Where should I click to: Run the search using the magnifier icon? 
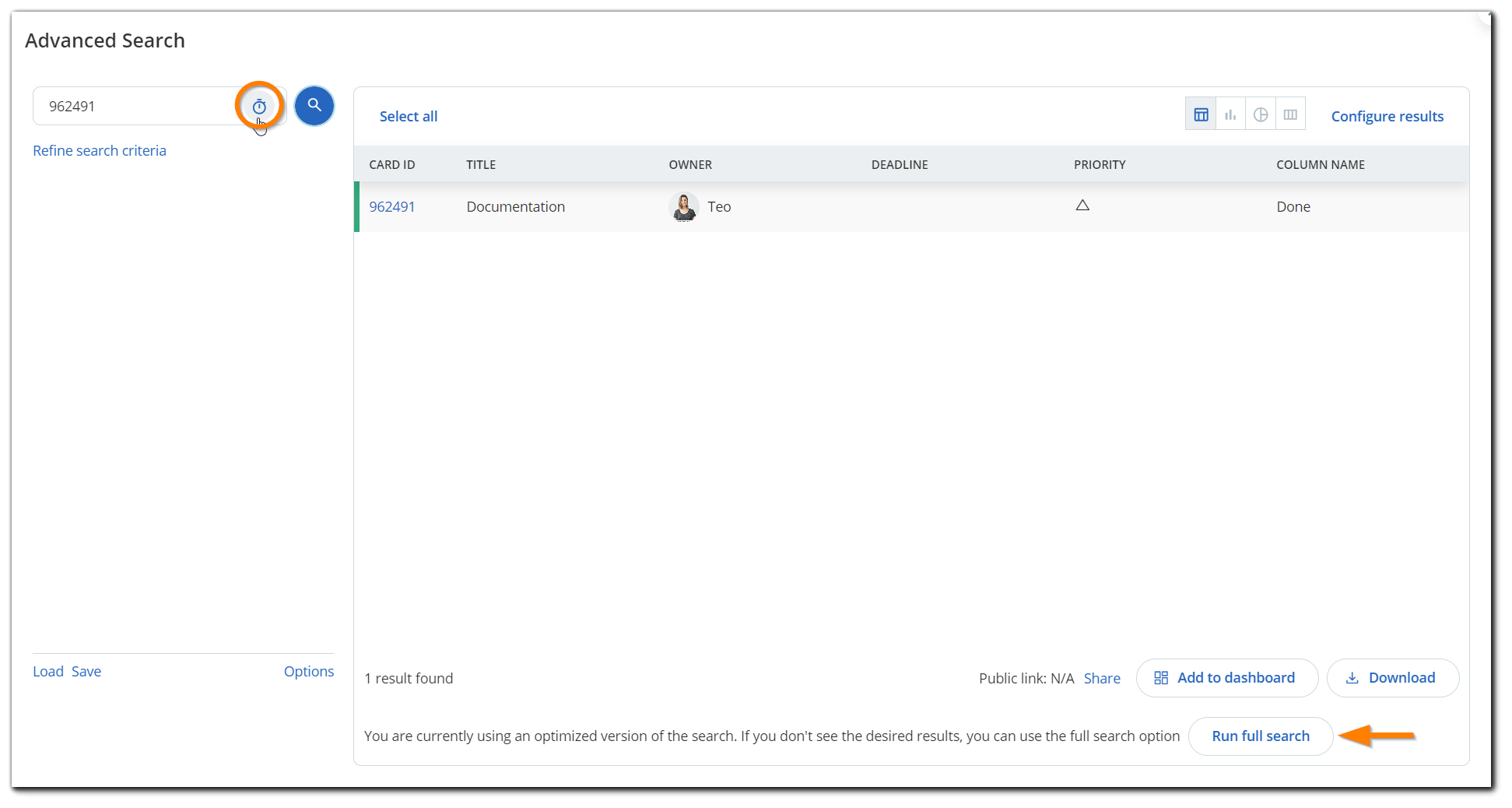pyautogui.click(x=314, y=105)
